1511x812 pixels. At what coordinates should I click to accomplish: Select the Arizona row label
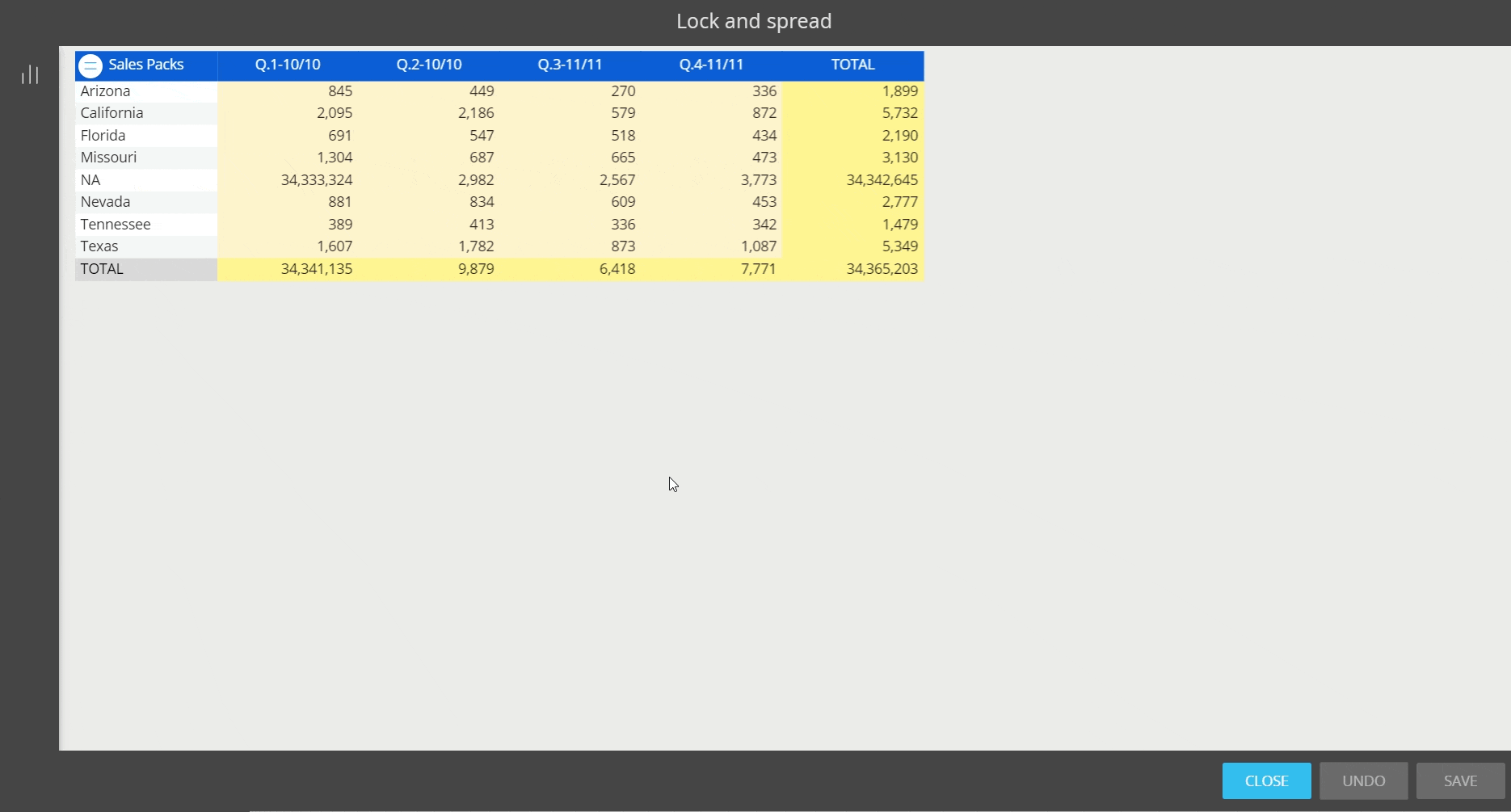tap(106, 91)
